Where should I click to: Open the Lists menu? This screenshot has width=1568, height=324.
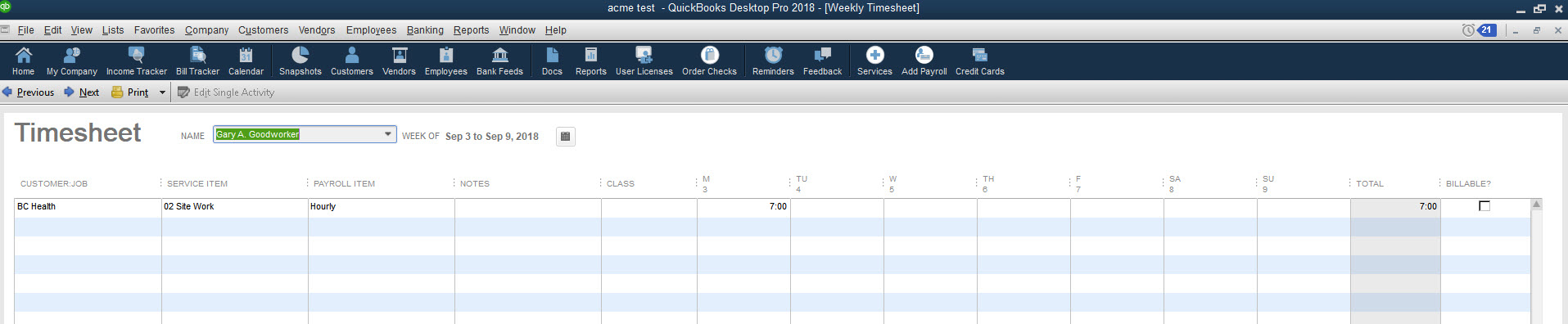[113, 30]
